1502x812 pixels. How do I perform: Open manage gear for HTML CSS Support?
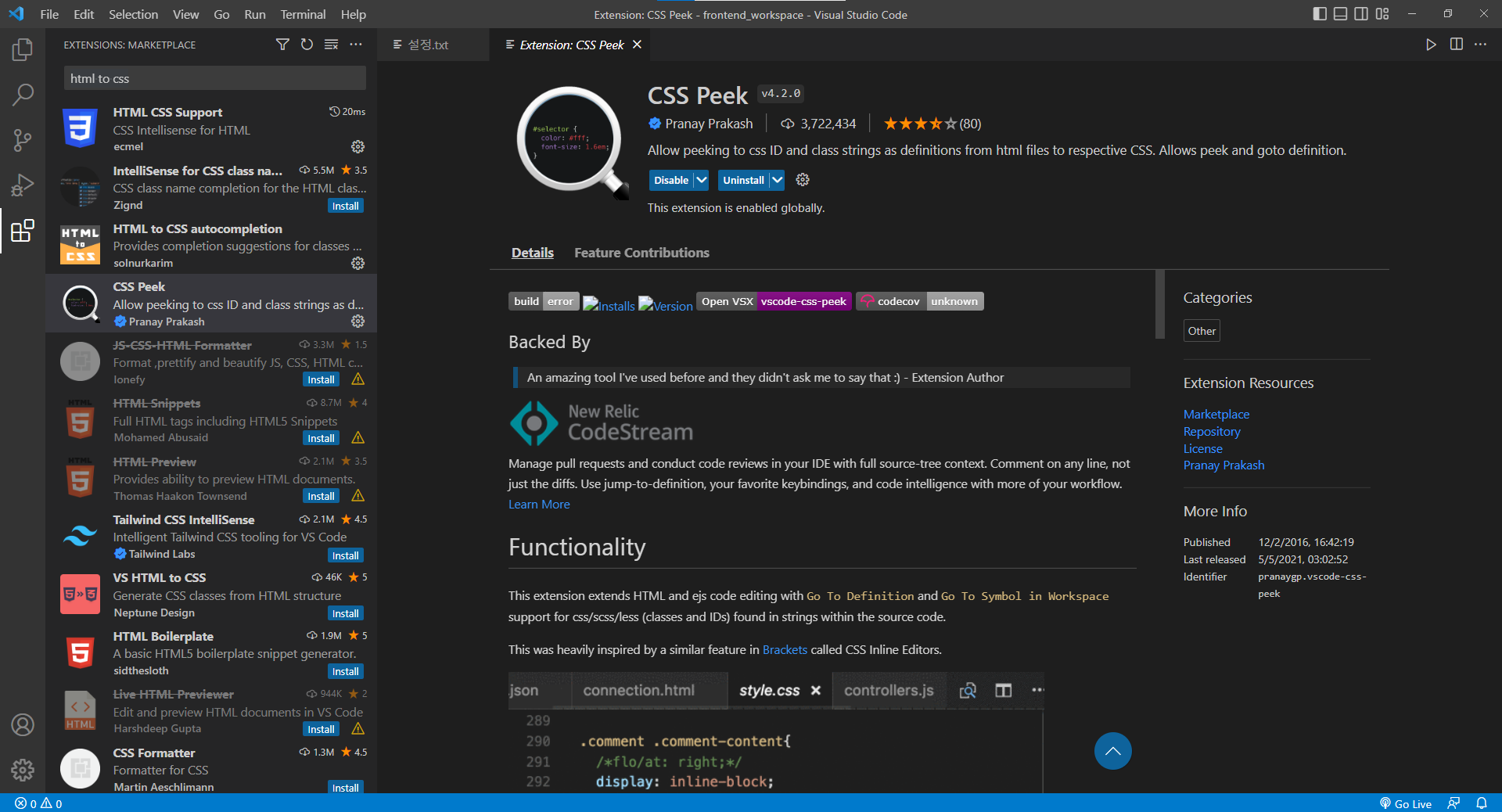pos(358,147)
